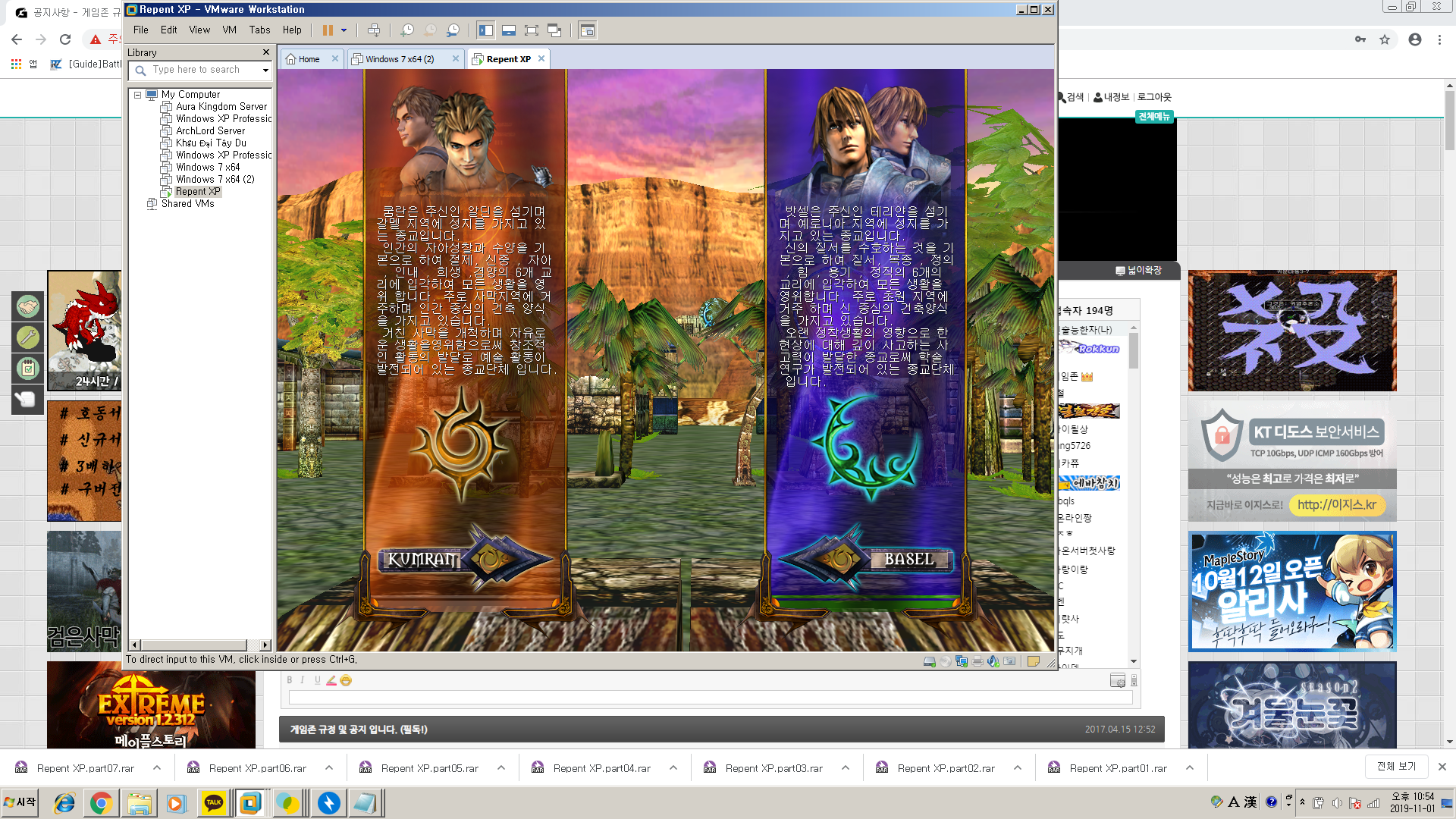Open the power options dropdown arrow

pos(344,30)
